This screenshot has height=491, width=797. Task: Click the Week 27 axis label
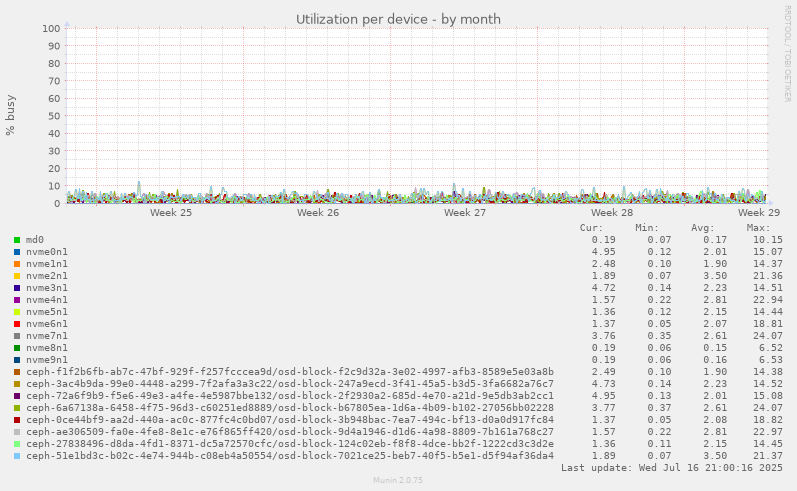click(465, 212)
